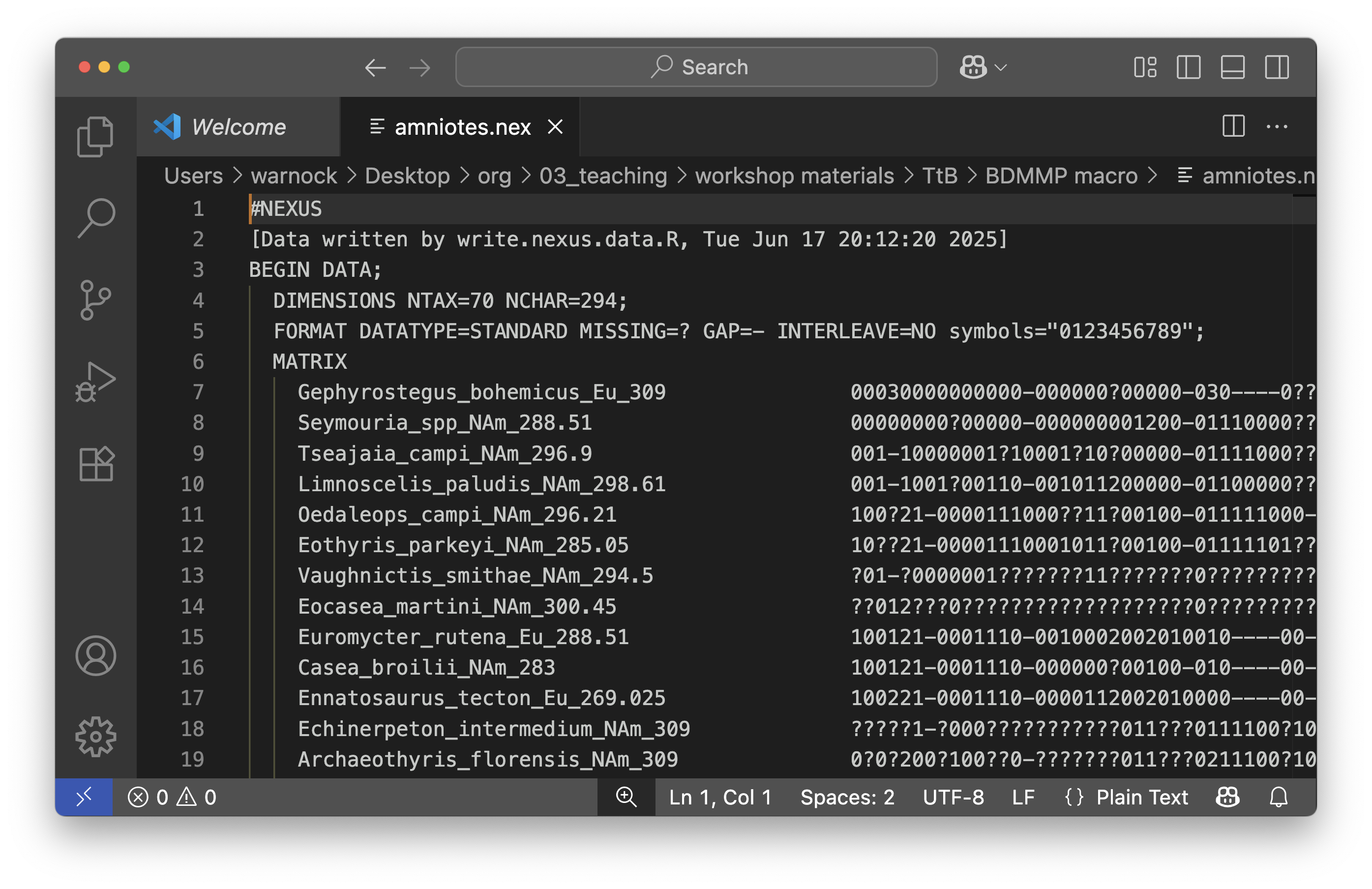Click Archaeothyris_florensis_NAm_309 taxon name
1372x889 pixels.
(488, 759)
